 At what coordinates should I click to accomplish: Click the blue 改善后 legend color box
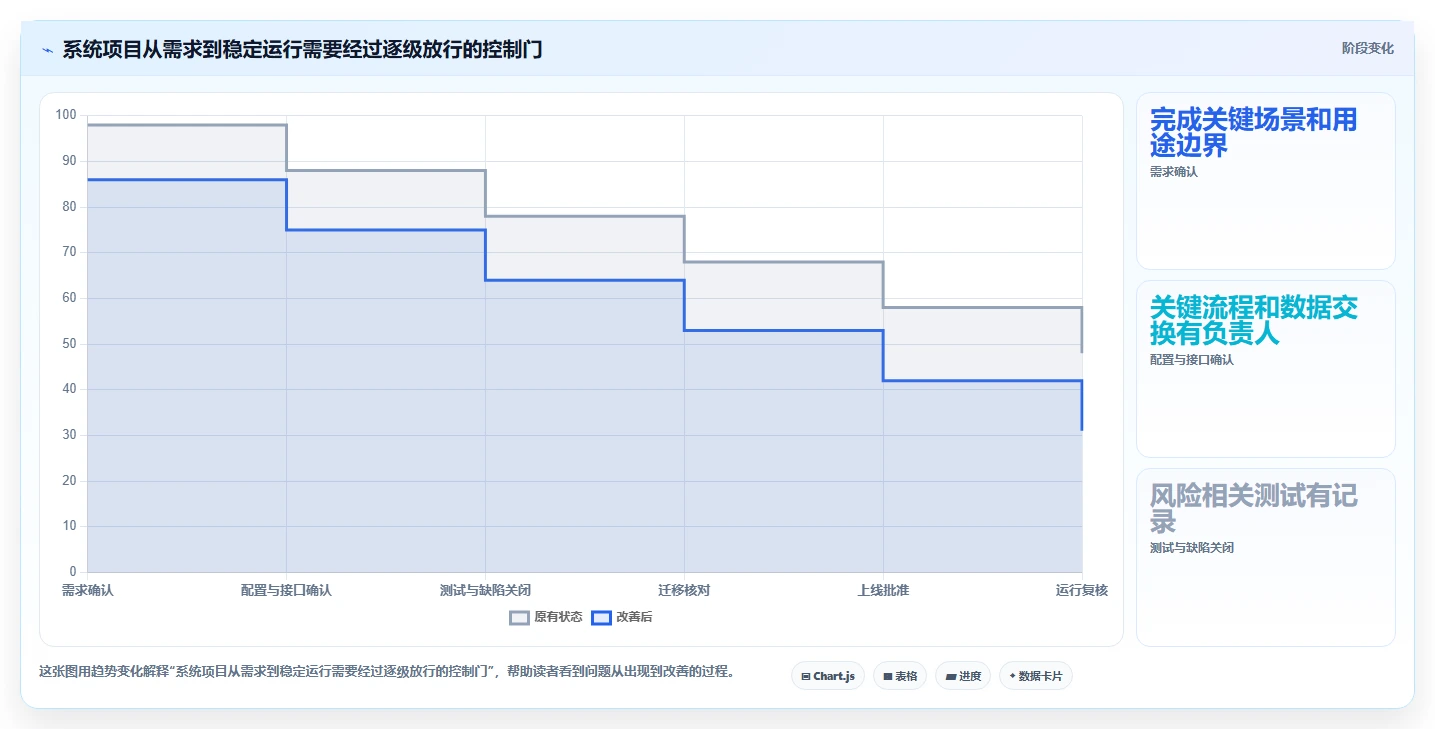(x=601, y=617)
